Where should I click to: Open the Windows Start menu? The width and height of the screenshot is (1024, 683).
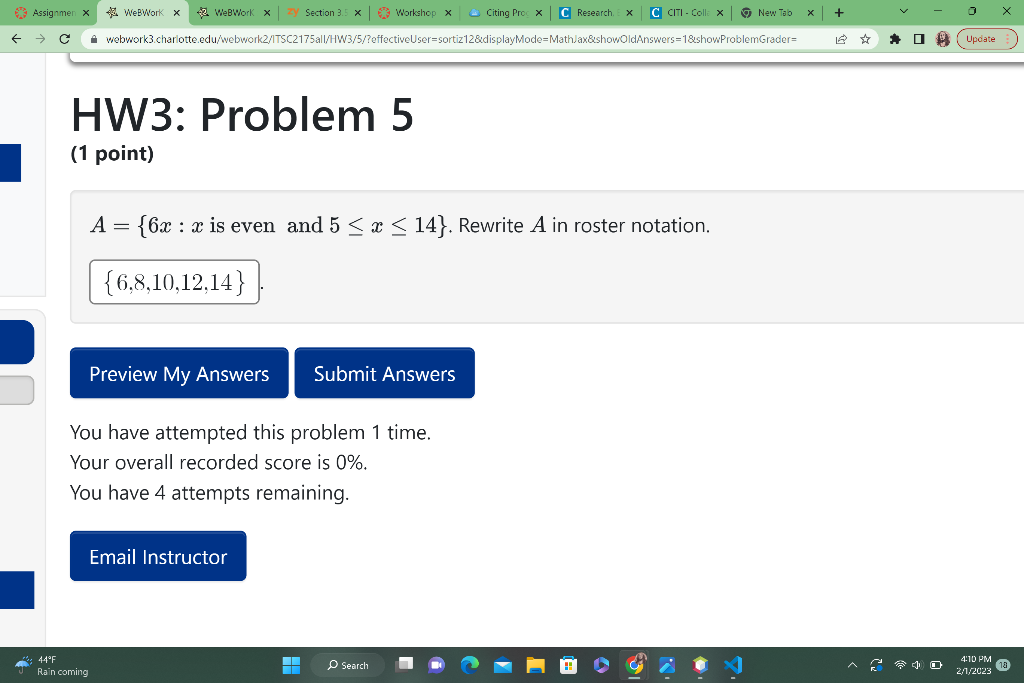point(290,664)
